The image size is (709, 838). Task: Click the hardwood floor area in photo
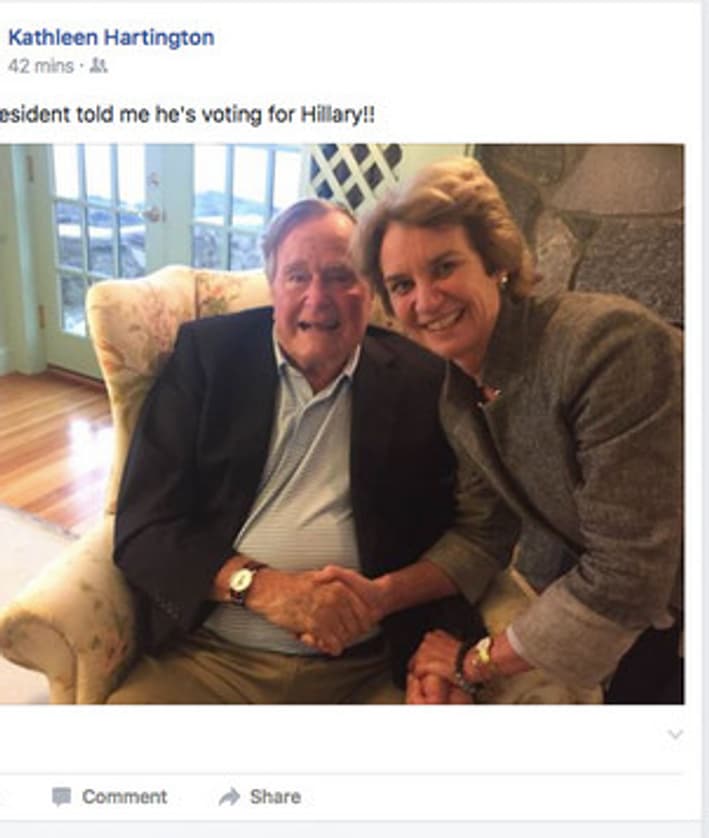53,444
